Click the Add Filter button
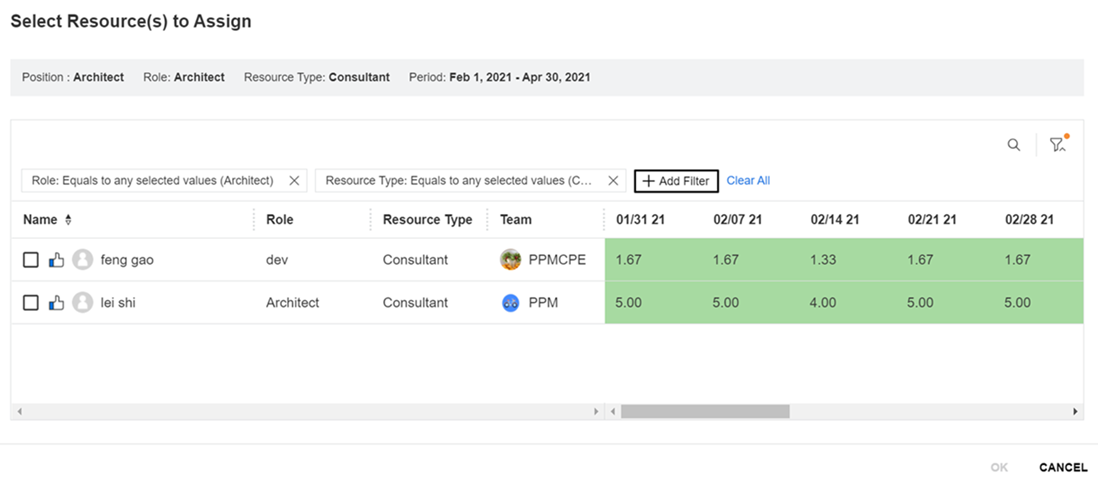Image resolution: width=1098 pixels, height=482 pixels. pos(676,181)
